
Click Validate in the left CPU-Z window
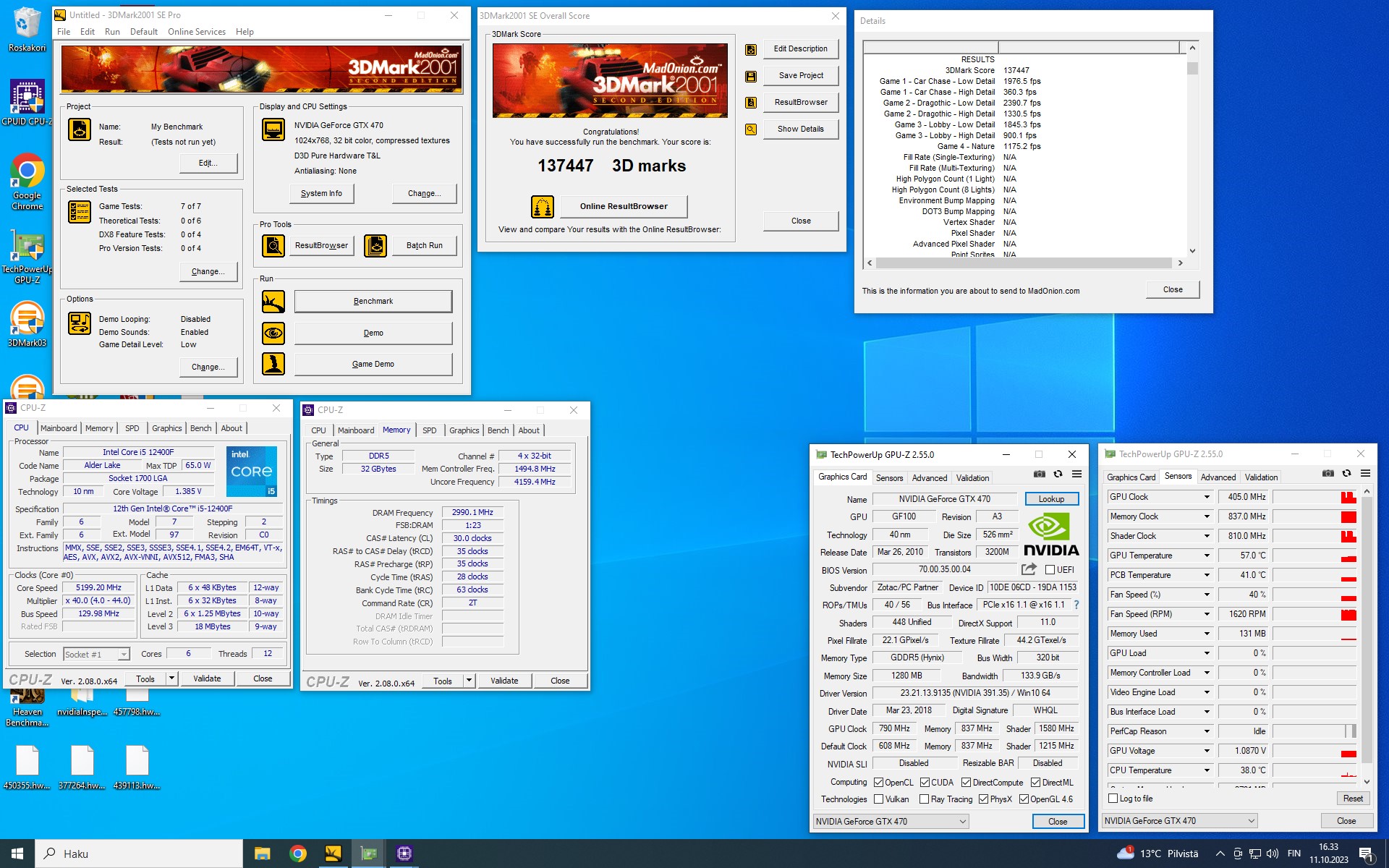point(207,678)
